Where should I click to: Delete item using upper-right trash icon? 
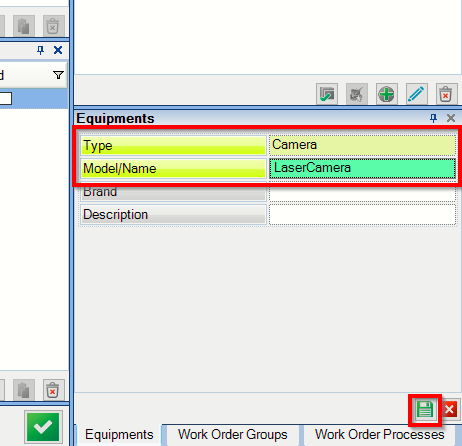point(446,94)
